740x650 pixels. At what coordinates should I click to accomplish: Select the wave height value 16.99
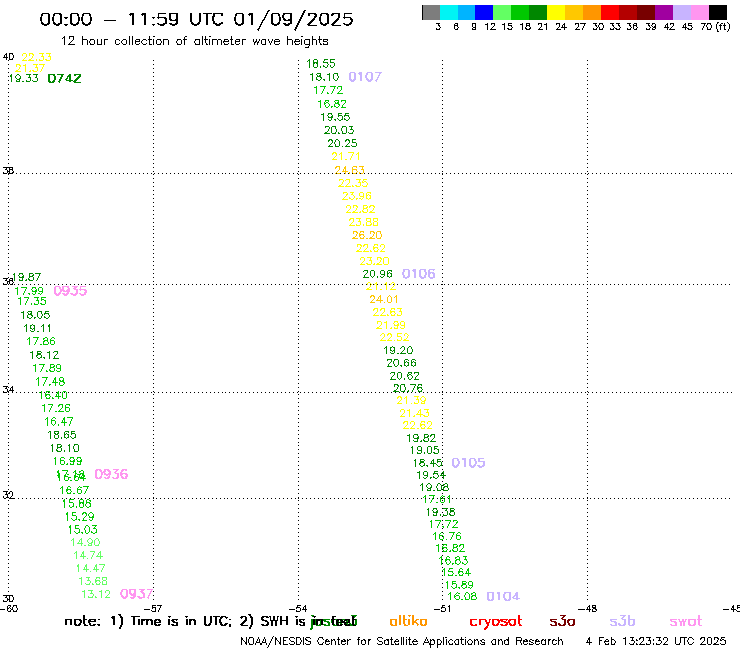[67, 461]
